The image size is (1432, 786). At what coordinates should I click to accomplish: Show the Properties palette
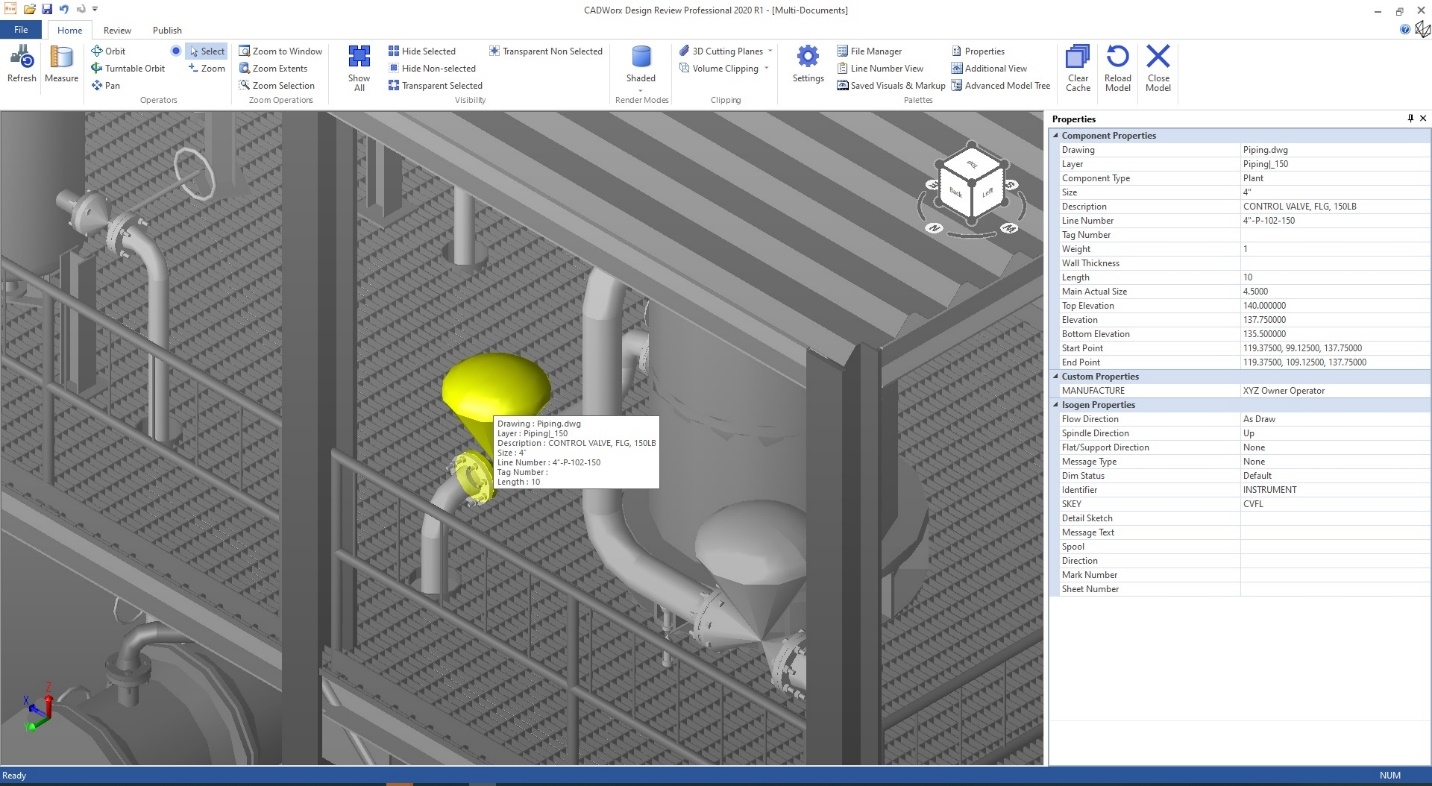click(x=978, y=51)
